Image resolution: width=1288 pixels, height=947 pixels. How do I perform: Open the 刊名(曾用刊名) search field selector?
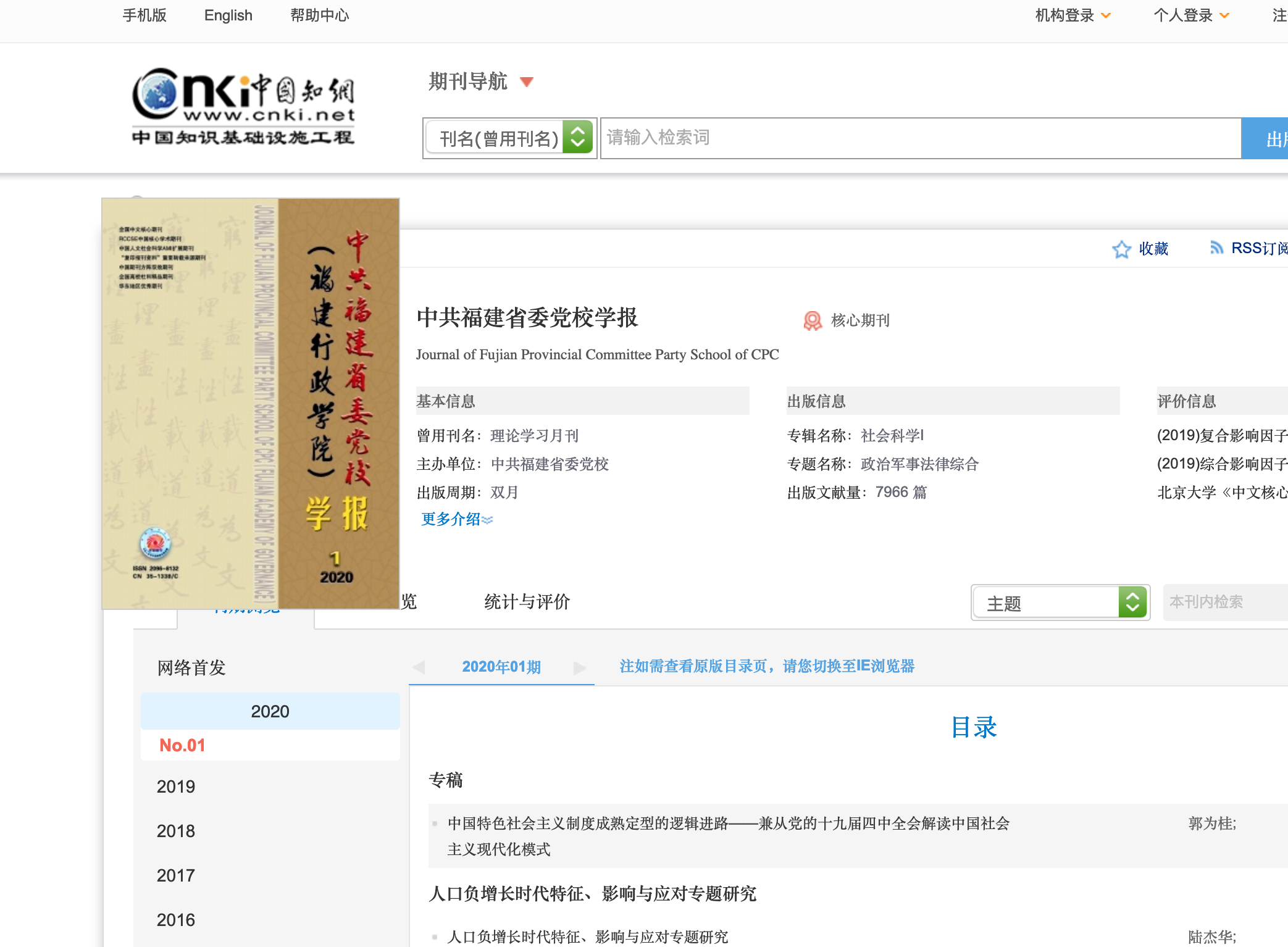[509, 138]
